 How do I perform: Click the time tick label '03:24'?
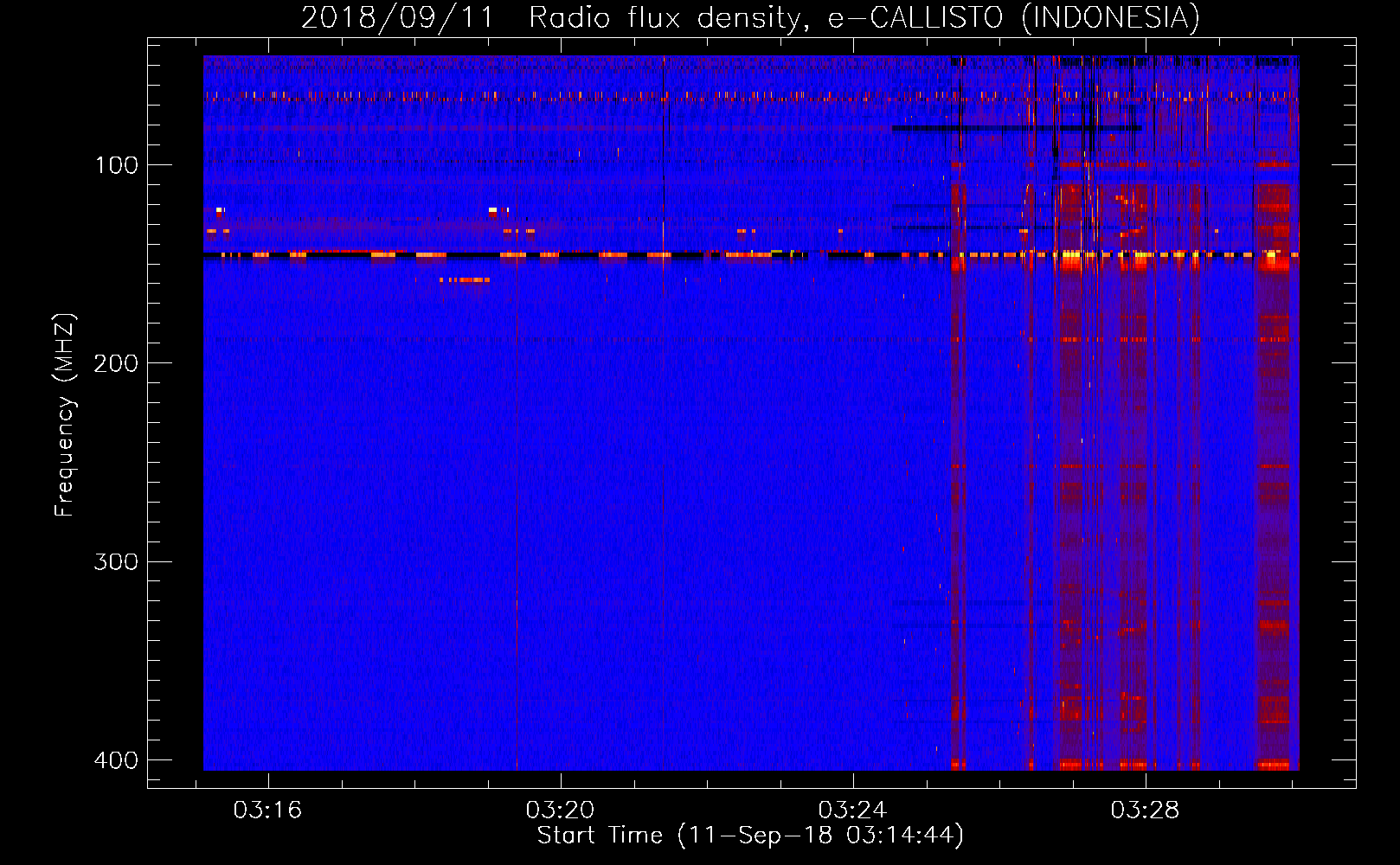click(852, 810)
